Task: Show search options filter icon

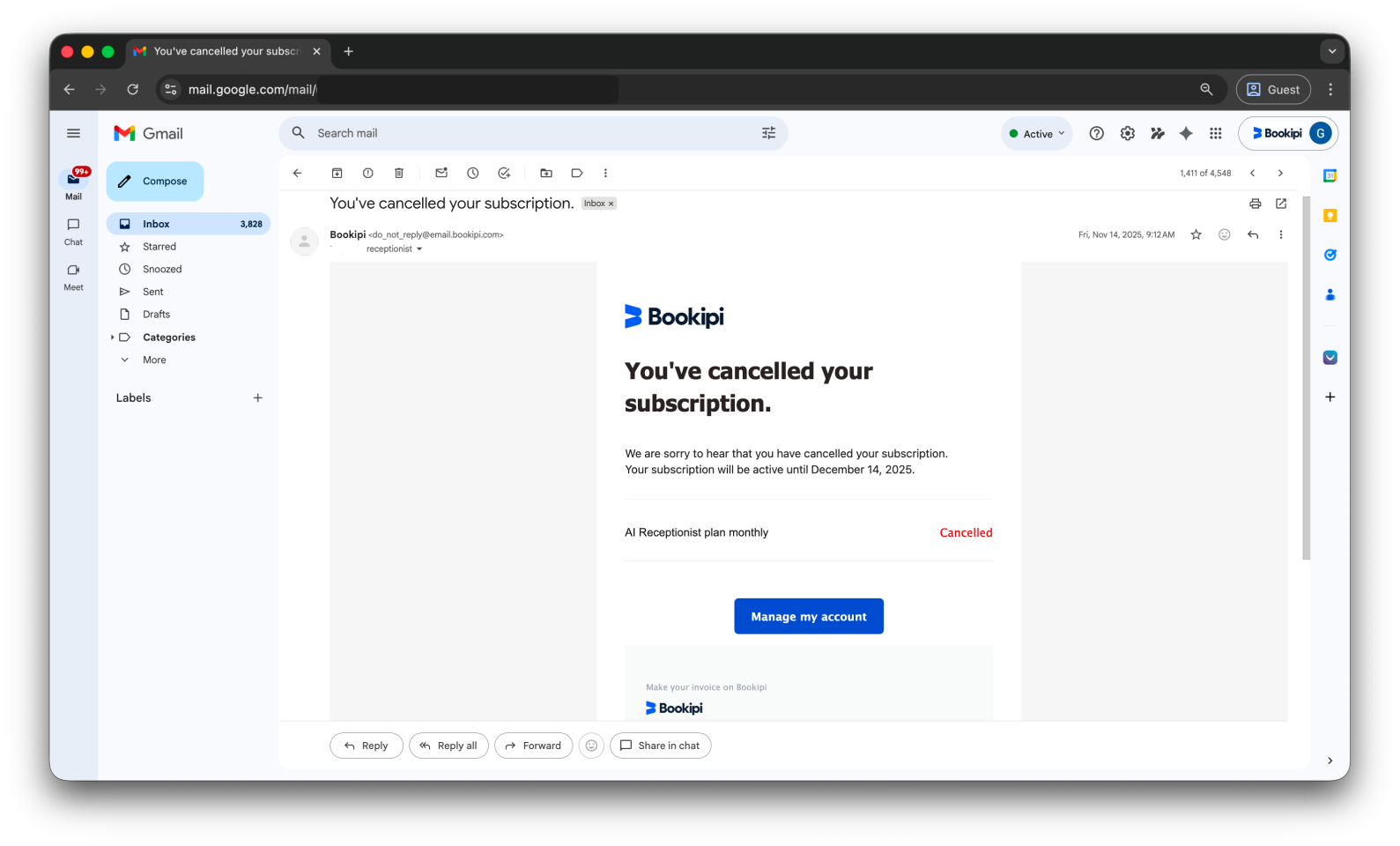Action: coord(769,133)
